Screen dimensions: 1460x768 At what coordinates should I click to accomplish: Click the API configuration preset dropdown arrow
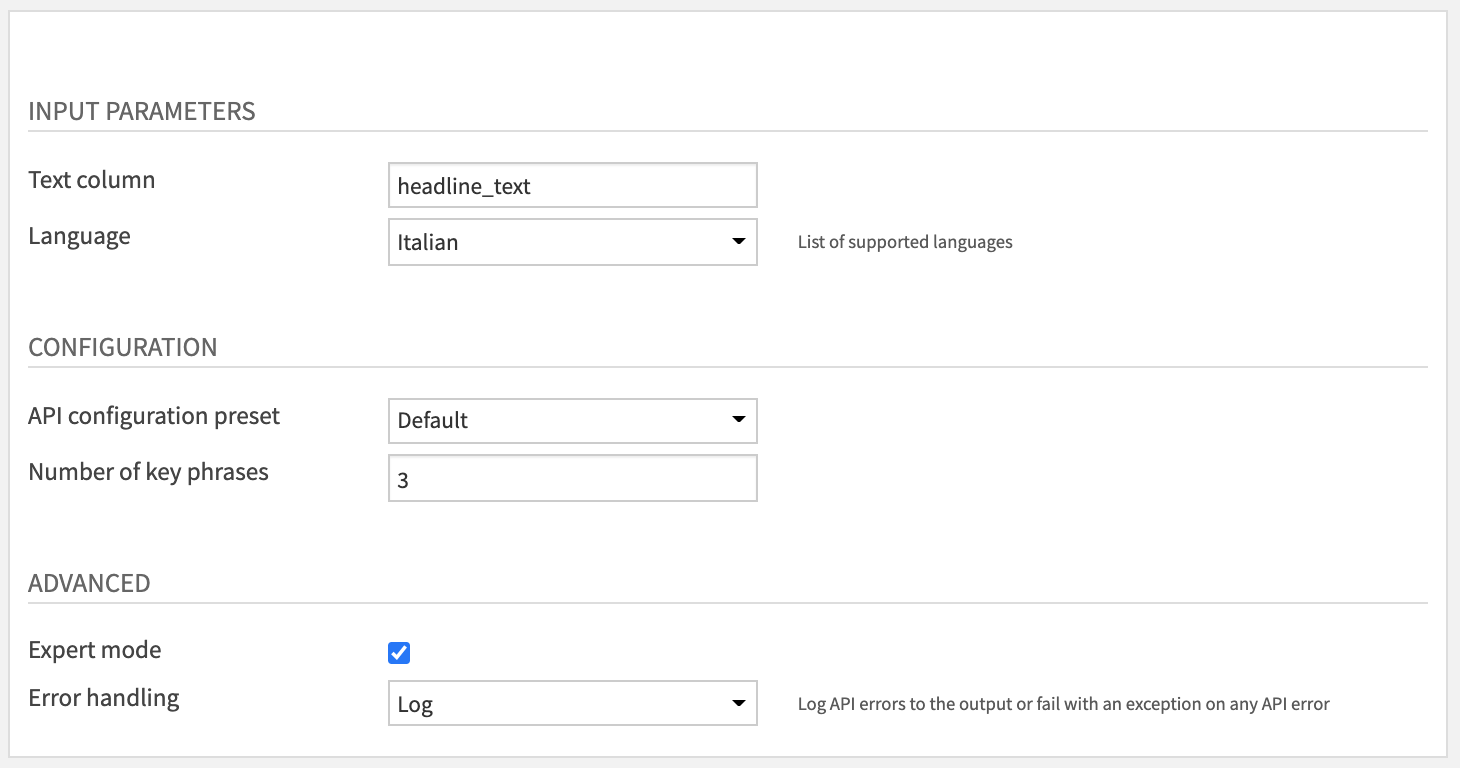(741, 420)
